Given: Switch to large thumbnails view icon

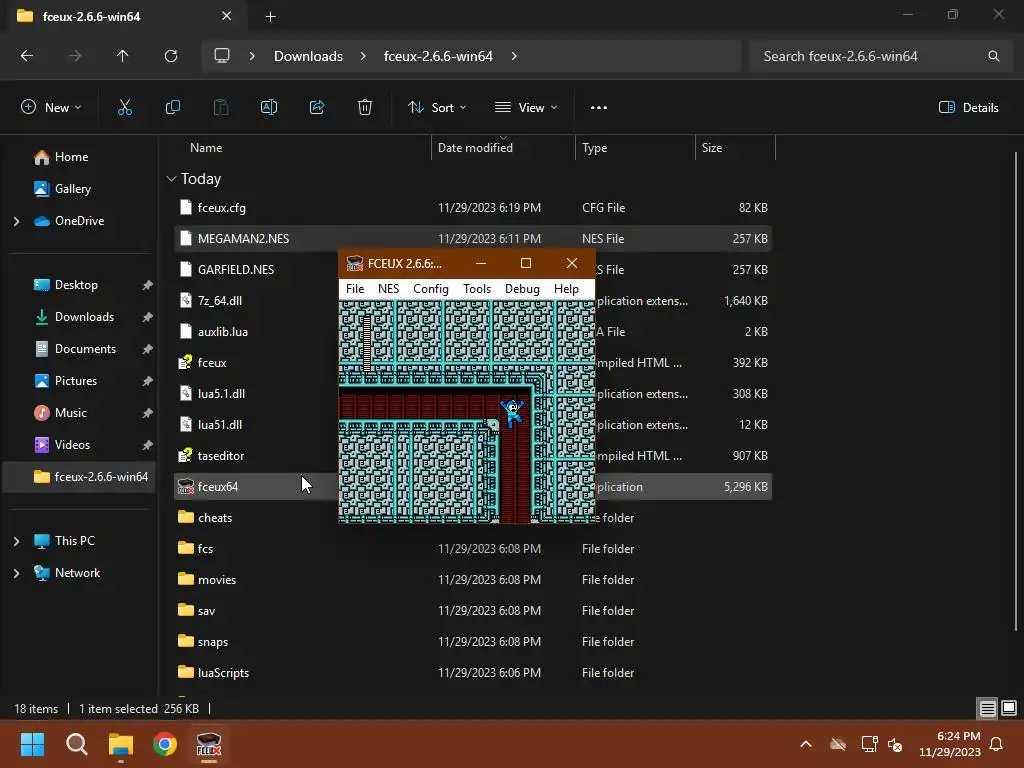Looking at the screenshot, I should click(x=1009, y=708).
